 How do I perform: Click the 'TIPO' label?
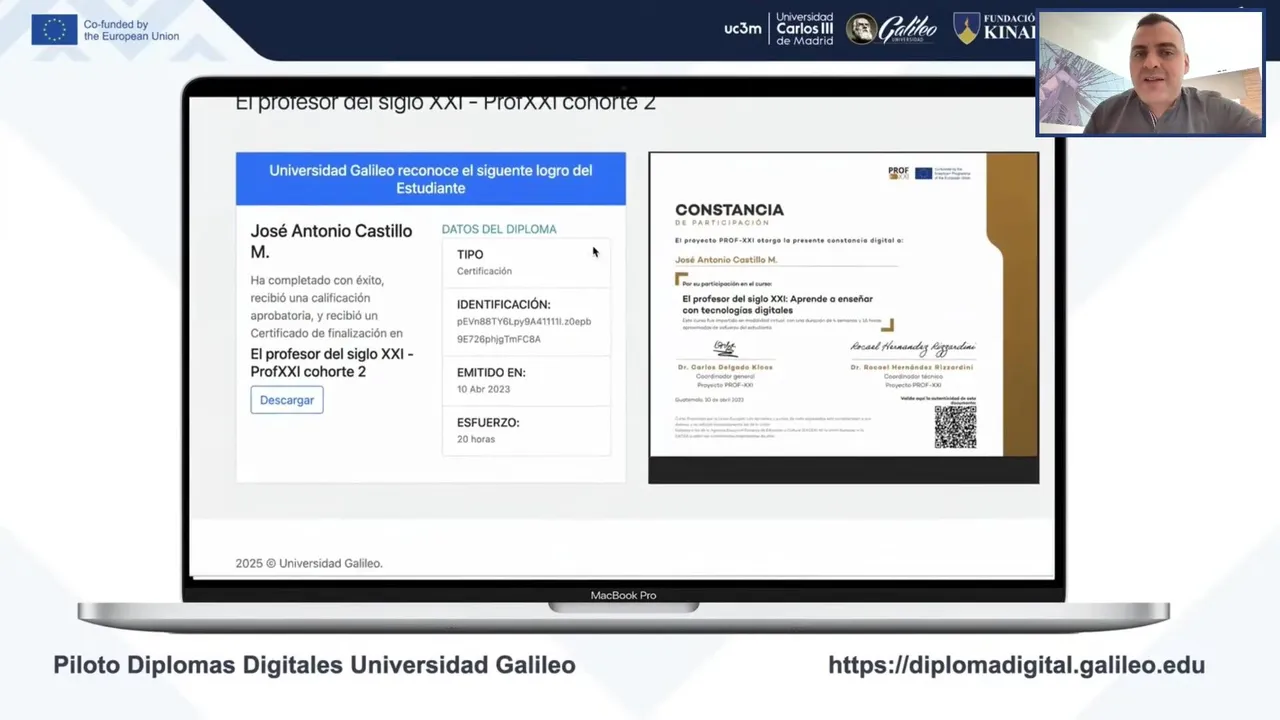tap(470, 255)
